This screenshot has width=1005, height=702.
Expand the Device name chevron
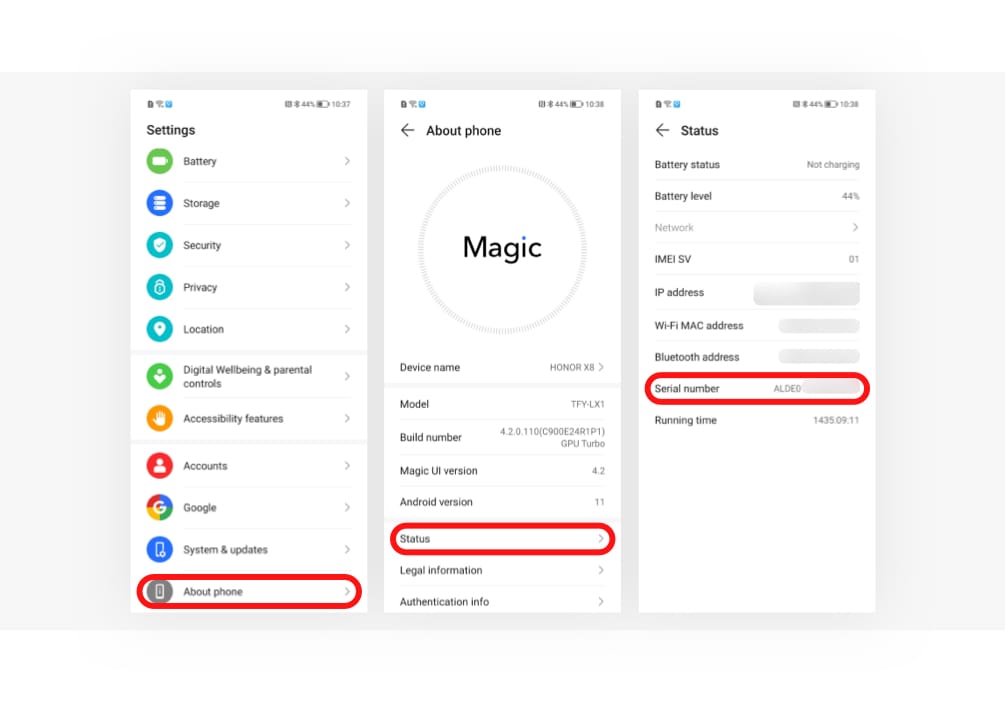coord(601,367)
